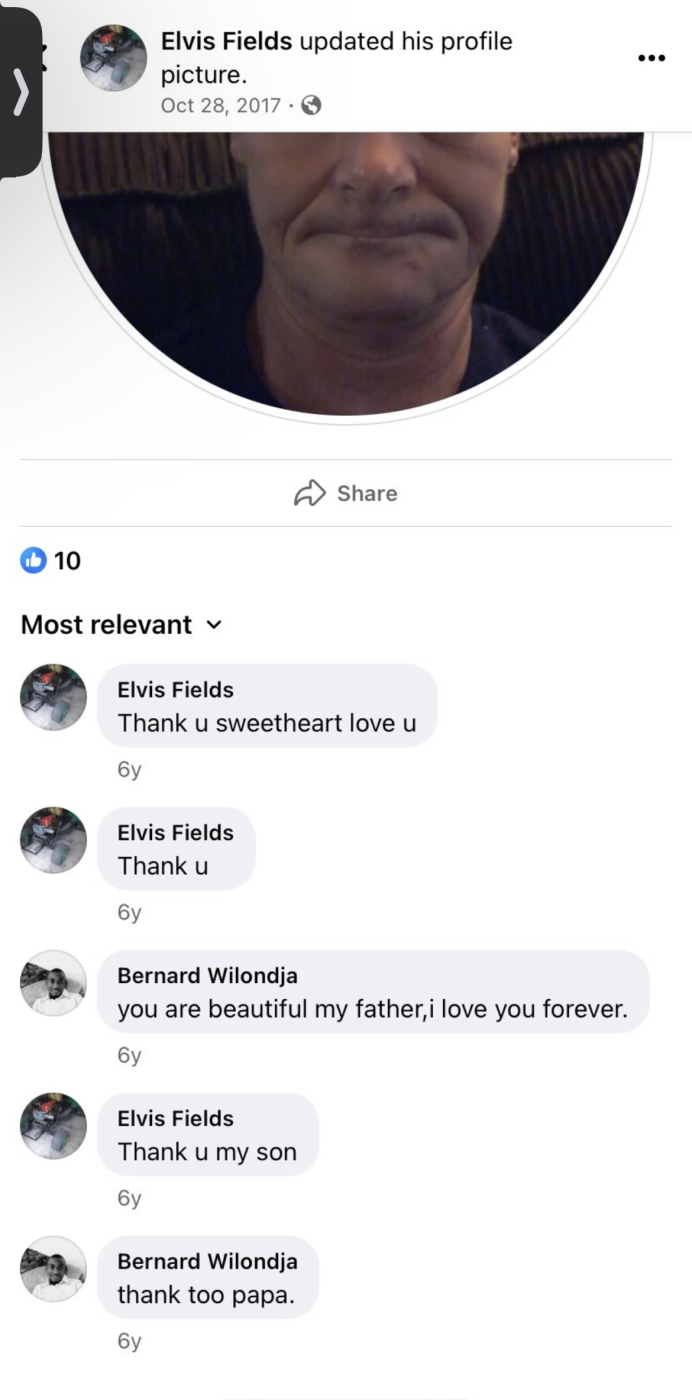Toggle a like on the 'Thank u' comment

176,848
